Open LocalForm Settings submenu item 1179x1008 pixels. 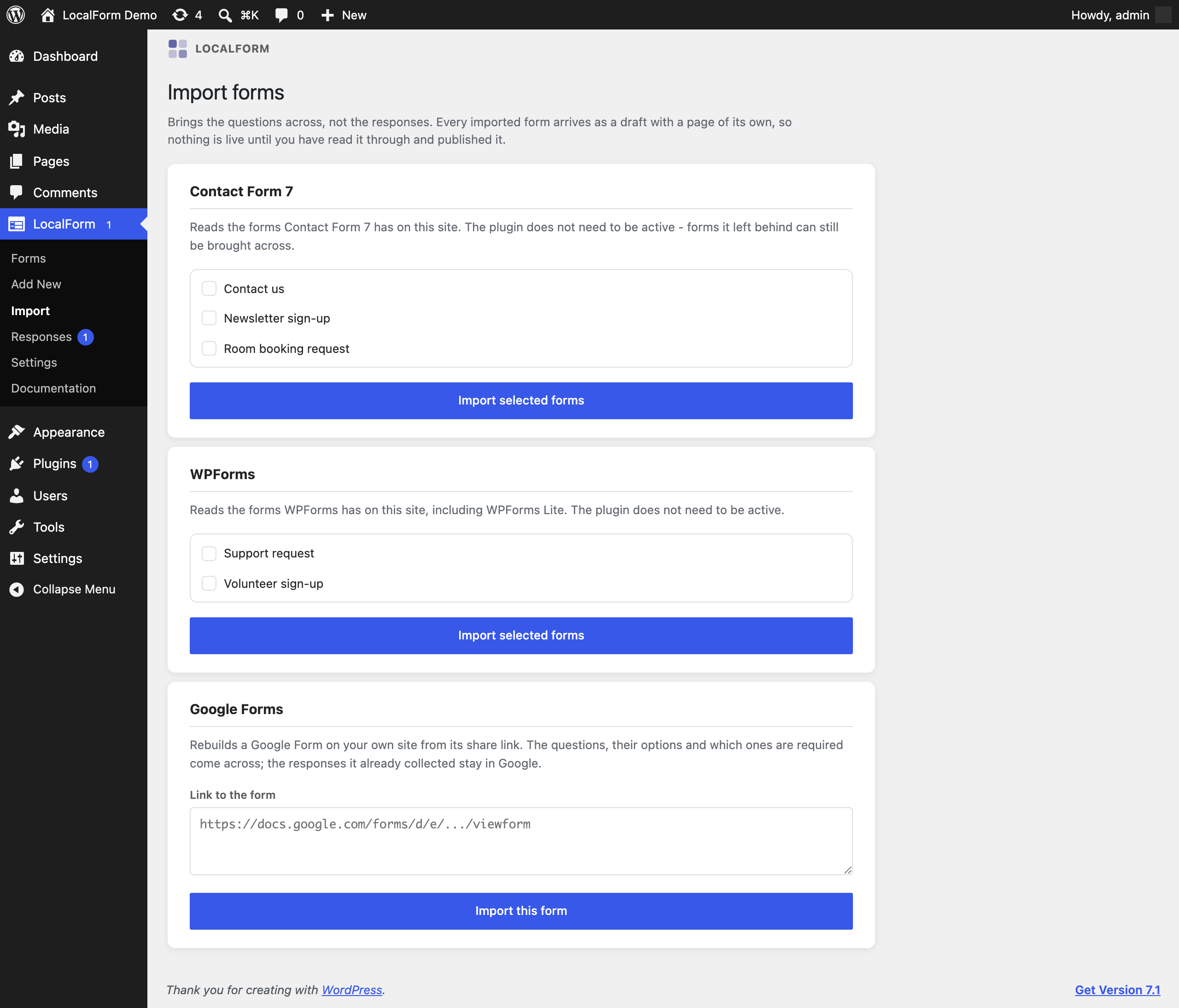point(34,363)
